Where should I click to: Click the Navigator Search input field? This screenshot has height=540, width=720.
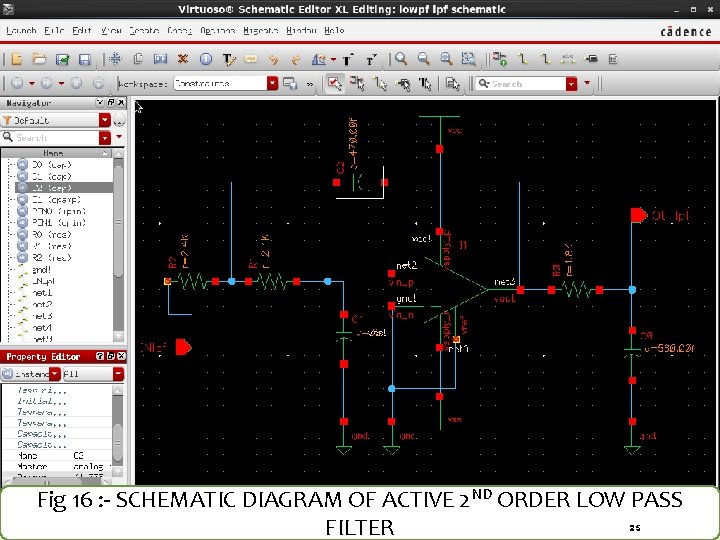tap(50, 137)
